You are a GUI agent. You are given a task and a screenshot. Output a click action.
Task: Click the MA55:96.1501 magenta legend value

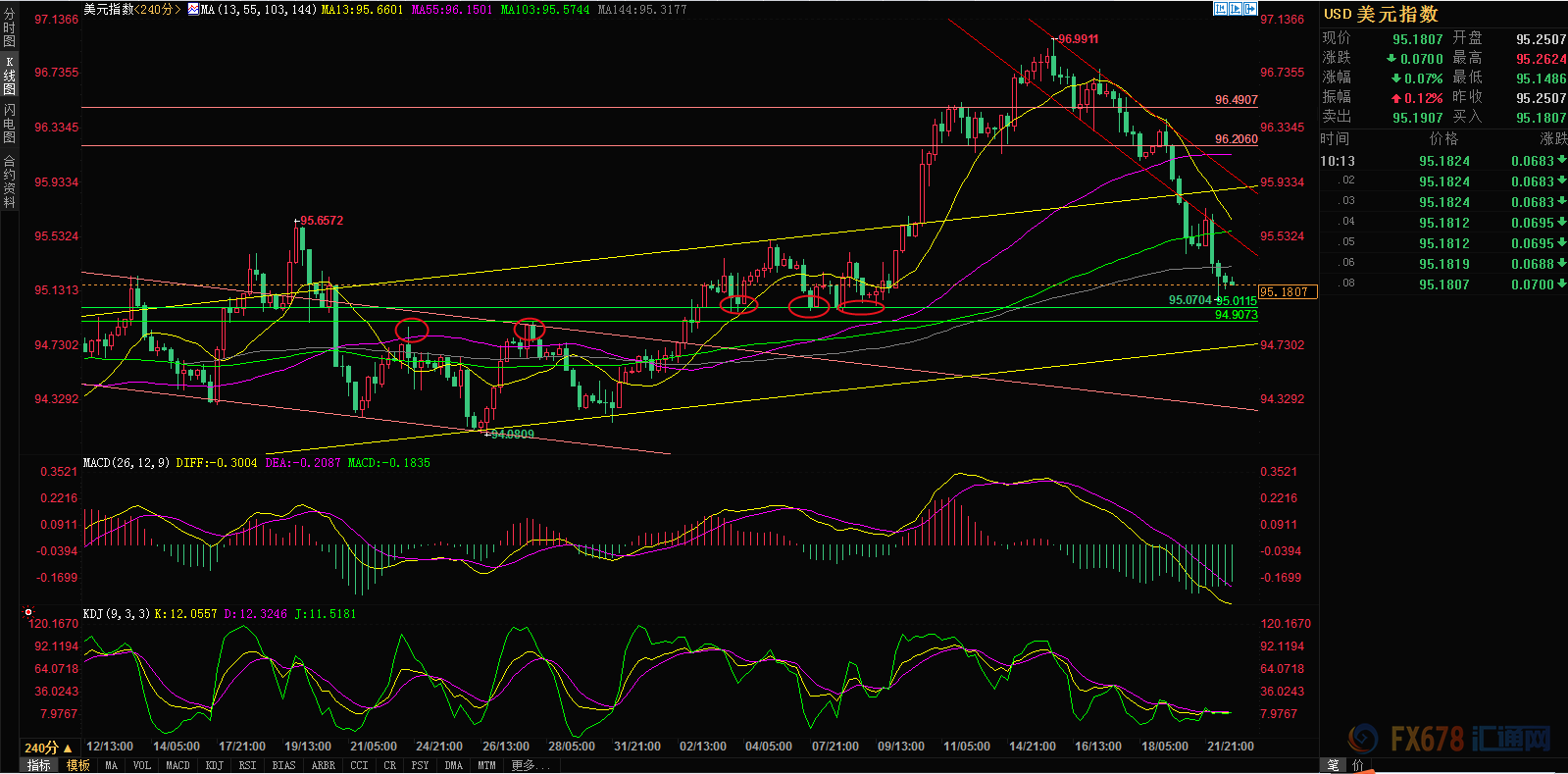coord(451,9)
